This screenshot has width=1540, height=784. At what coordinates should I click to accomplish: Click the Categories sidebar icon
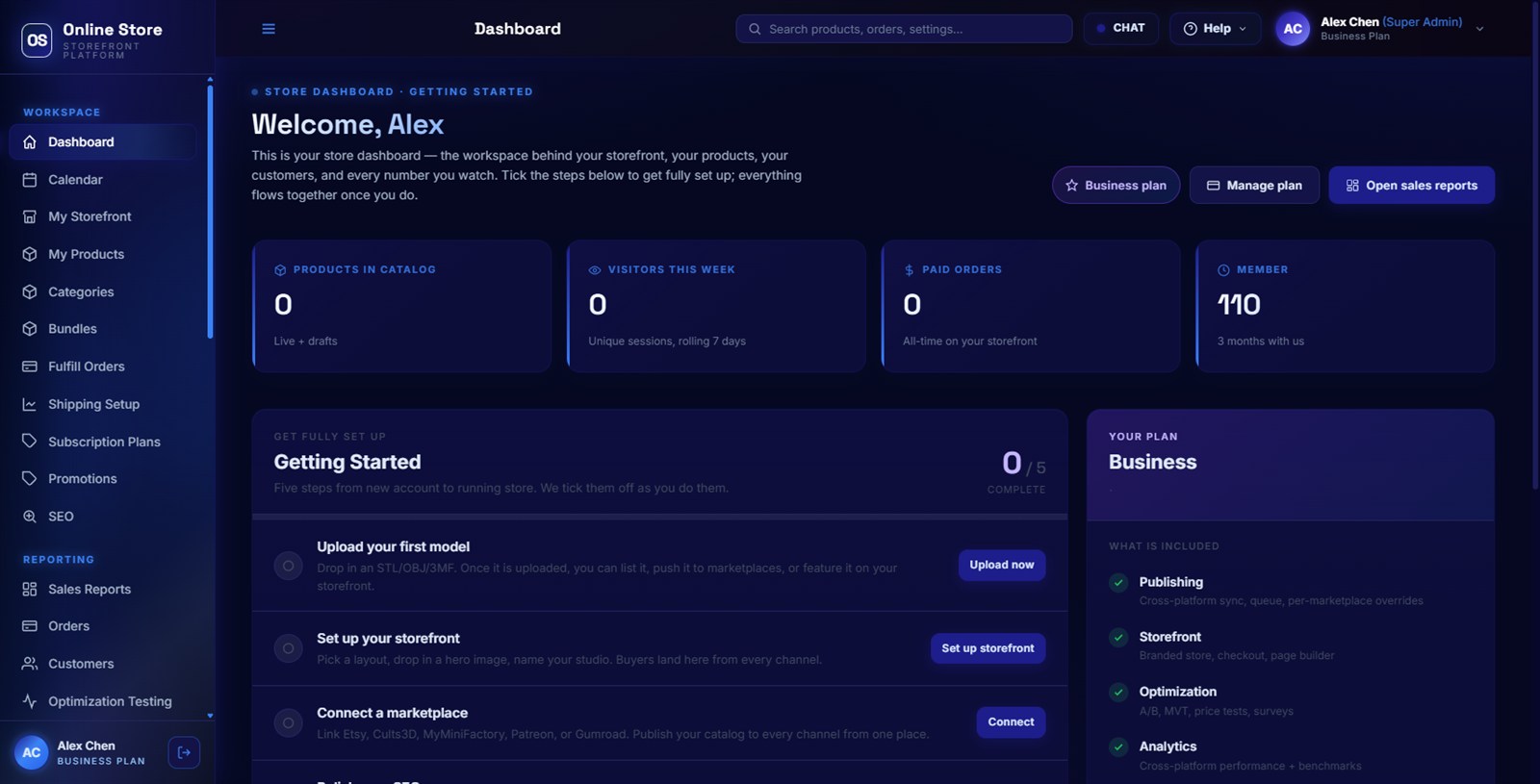point(30,291)
